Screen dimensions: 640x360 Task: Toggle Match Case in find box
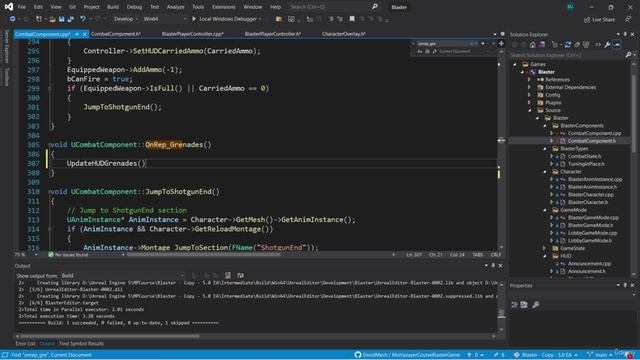click(x=420, y=51)
